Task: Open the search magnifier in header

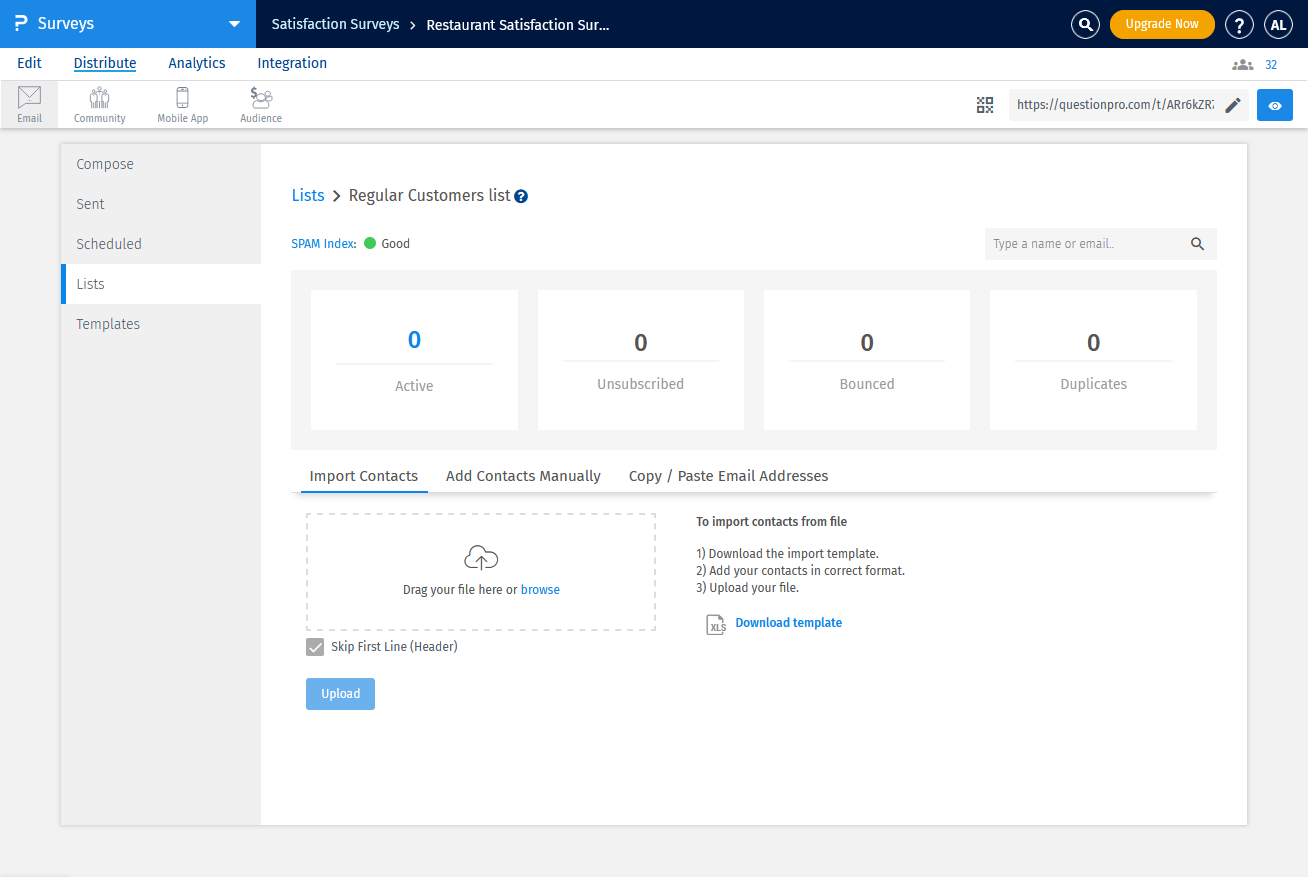Action: click(x=1085, y=24)
